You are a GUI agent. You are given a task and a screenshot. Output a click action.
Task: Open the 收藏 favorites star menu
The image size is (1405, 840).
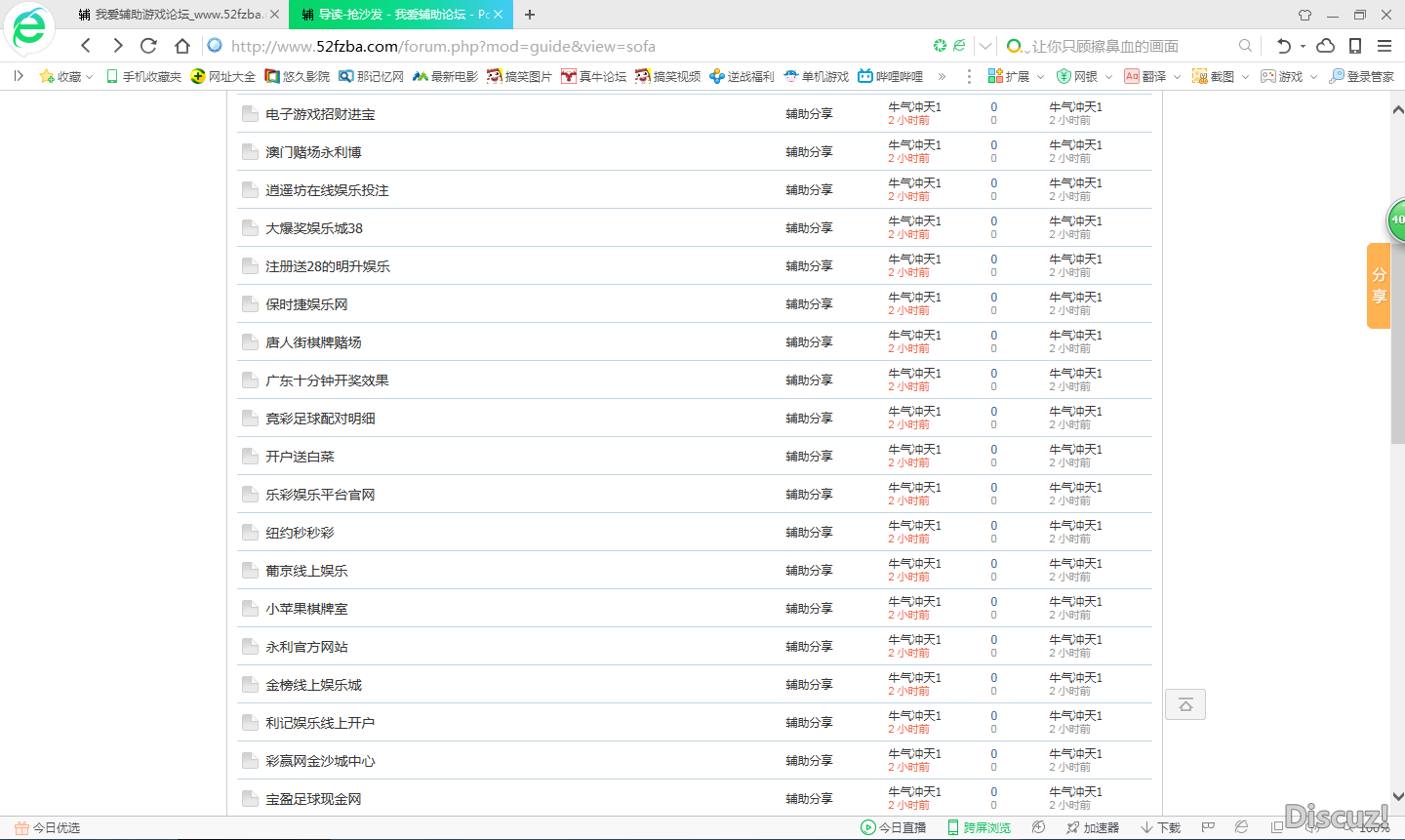pos(64,76)
